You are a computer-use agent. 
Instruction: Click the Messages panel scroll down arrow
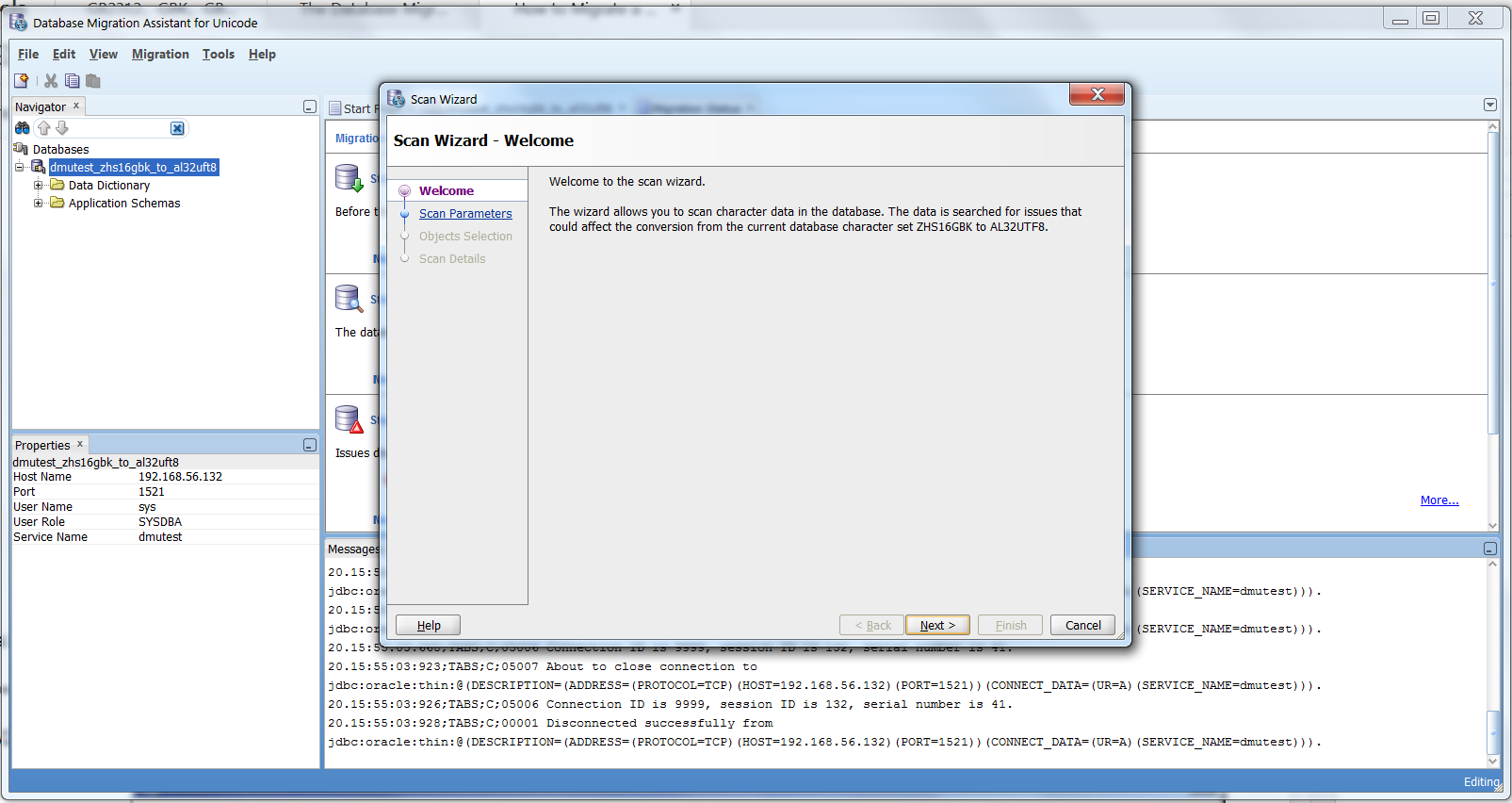pos(1492,761)
